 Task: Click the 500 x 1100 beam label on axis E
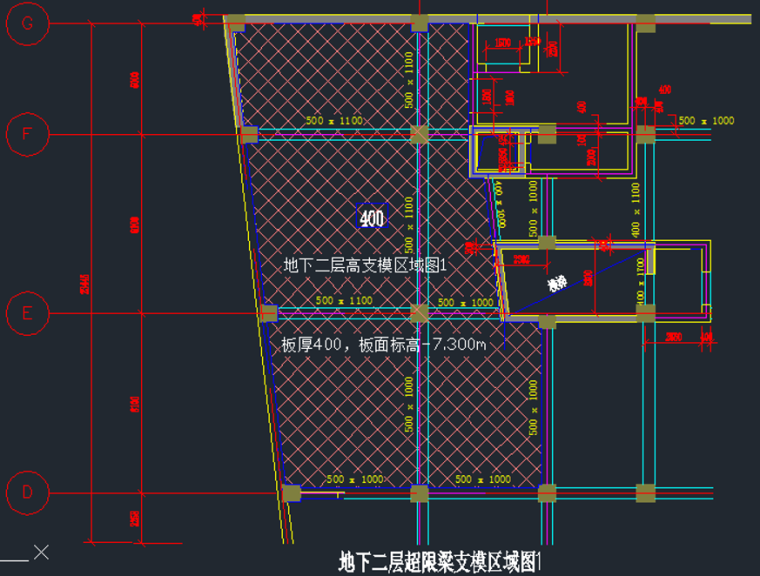pyautogui.click(x=343, y=301)
